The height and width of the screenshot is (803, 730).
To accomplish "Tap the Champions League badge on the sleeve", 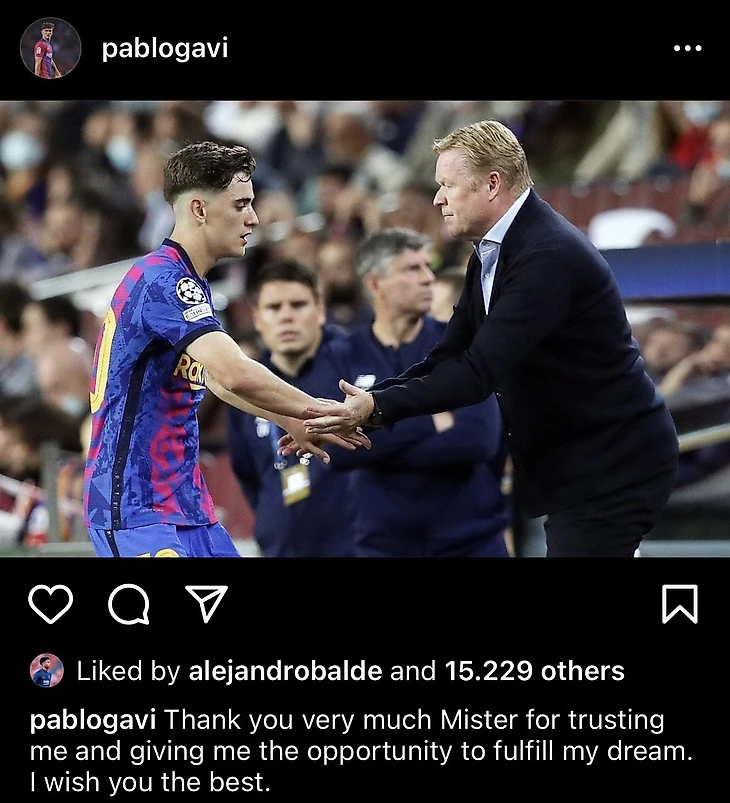I will tap(191, 290).
